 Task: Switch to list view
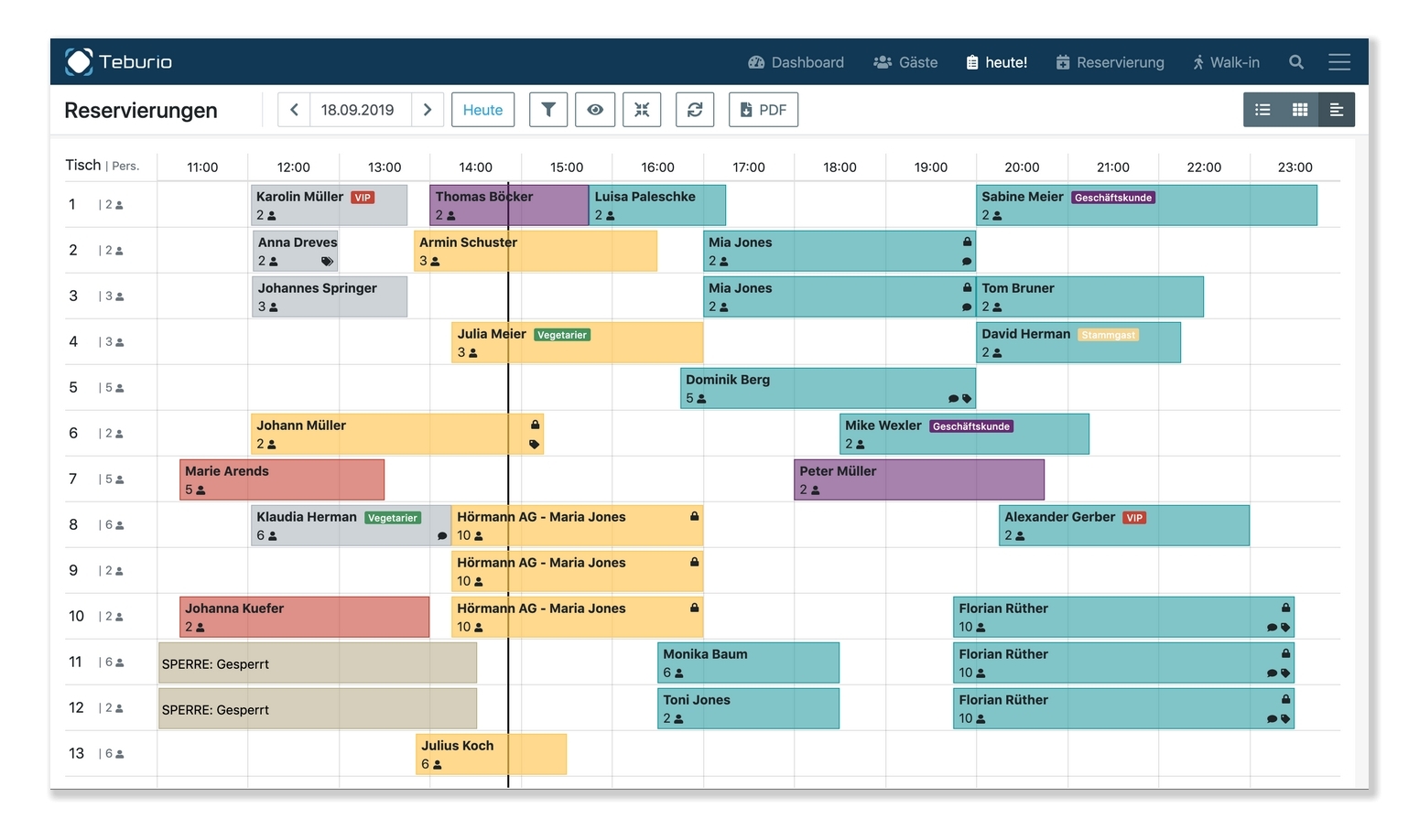(1262, 110)
